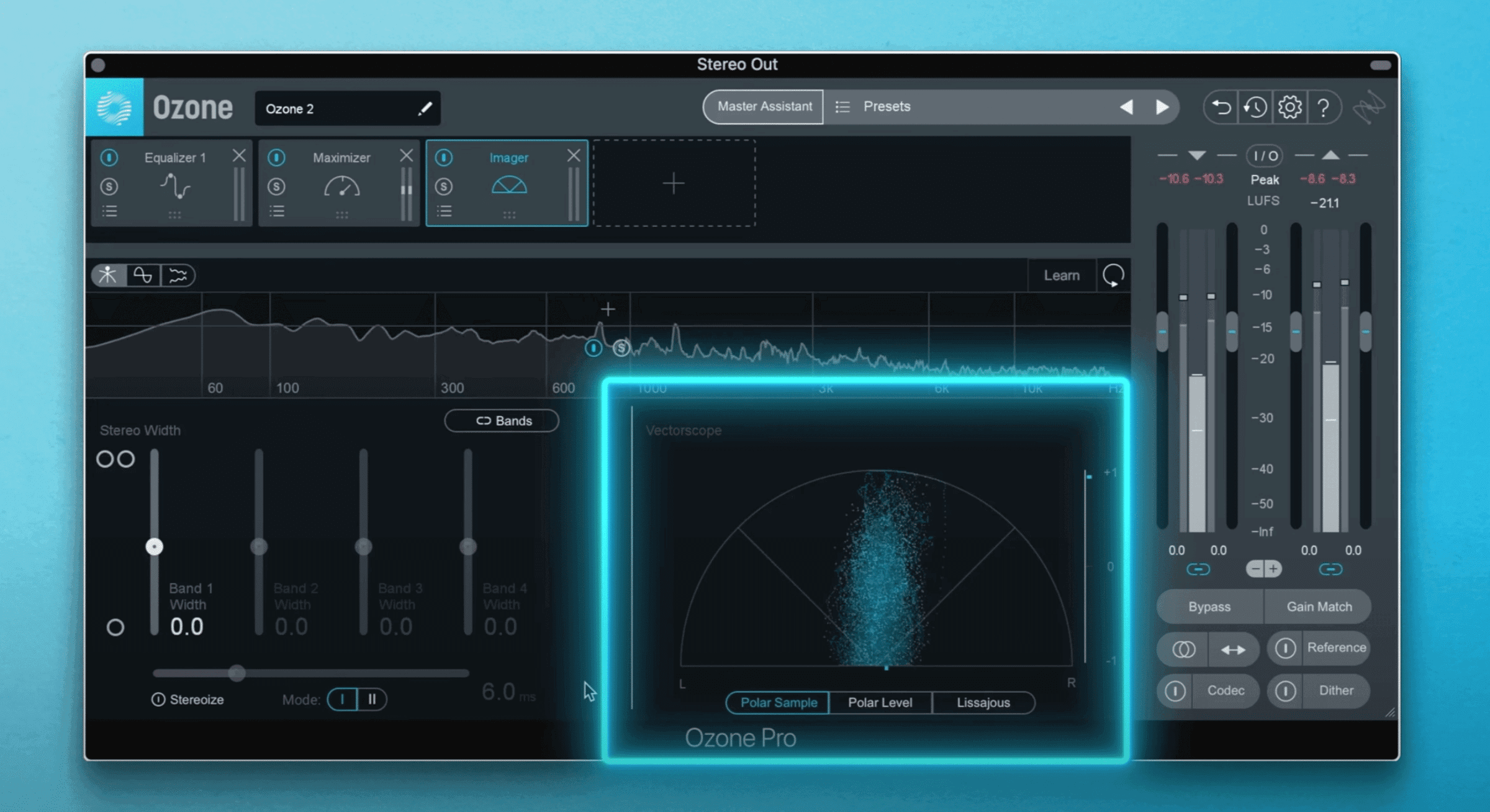
Task: Click the Bypass button
Action: tap(1209, 607)
